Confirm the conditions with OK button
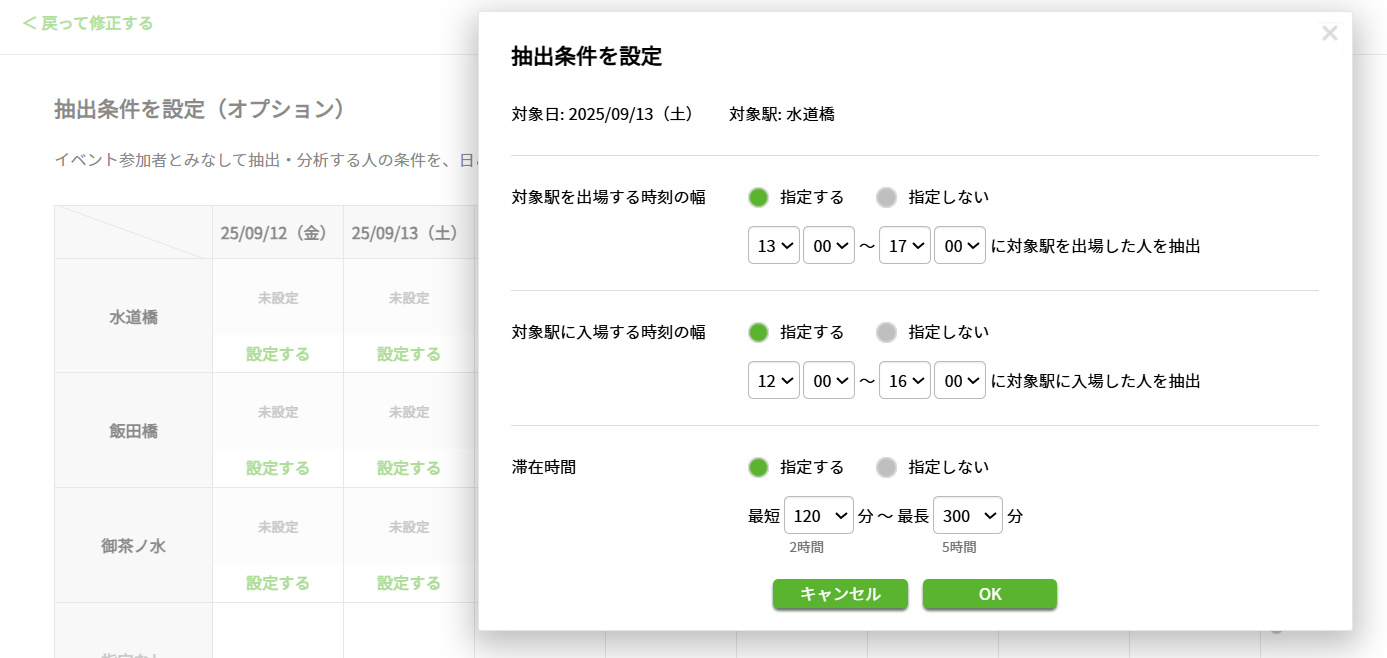1387x658 pixels. click(990, 594)
